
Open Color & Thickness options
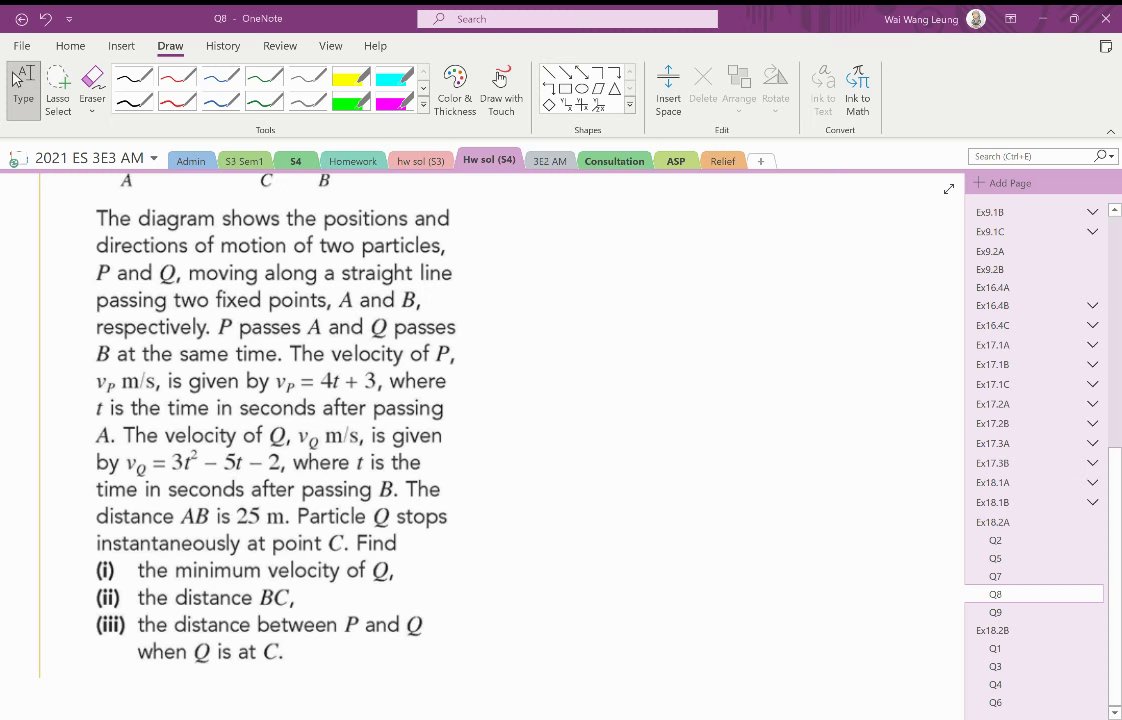pos(455,91)
